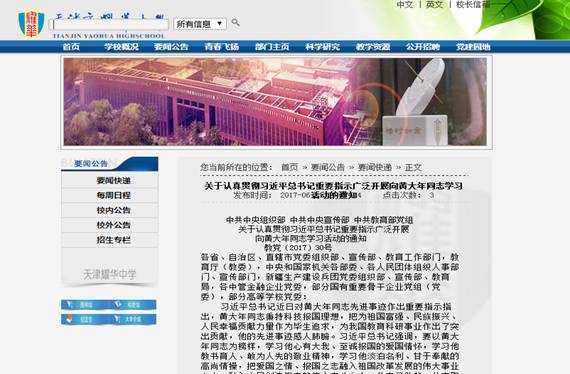The width and height of the screenshot is (570, 374).
Task: Open the 校长信箱 link in the header
Action: point(473,4)
